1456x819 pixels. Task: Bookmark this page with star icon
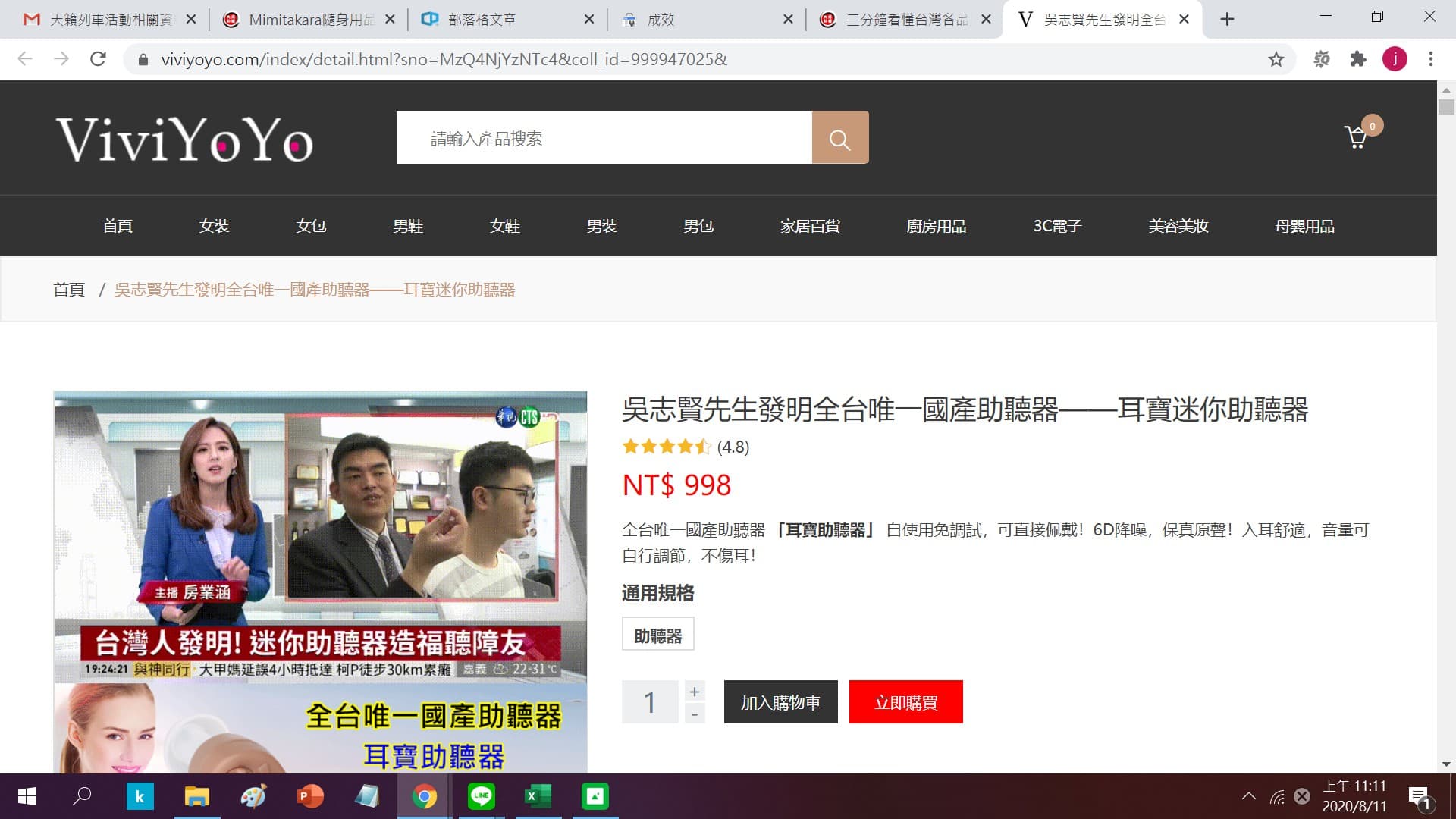click(x=1276, y=59)
